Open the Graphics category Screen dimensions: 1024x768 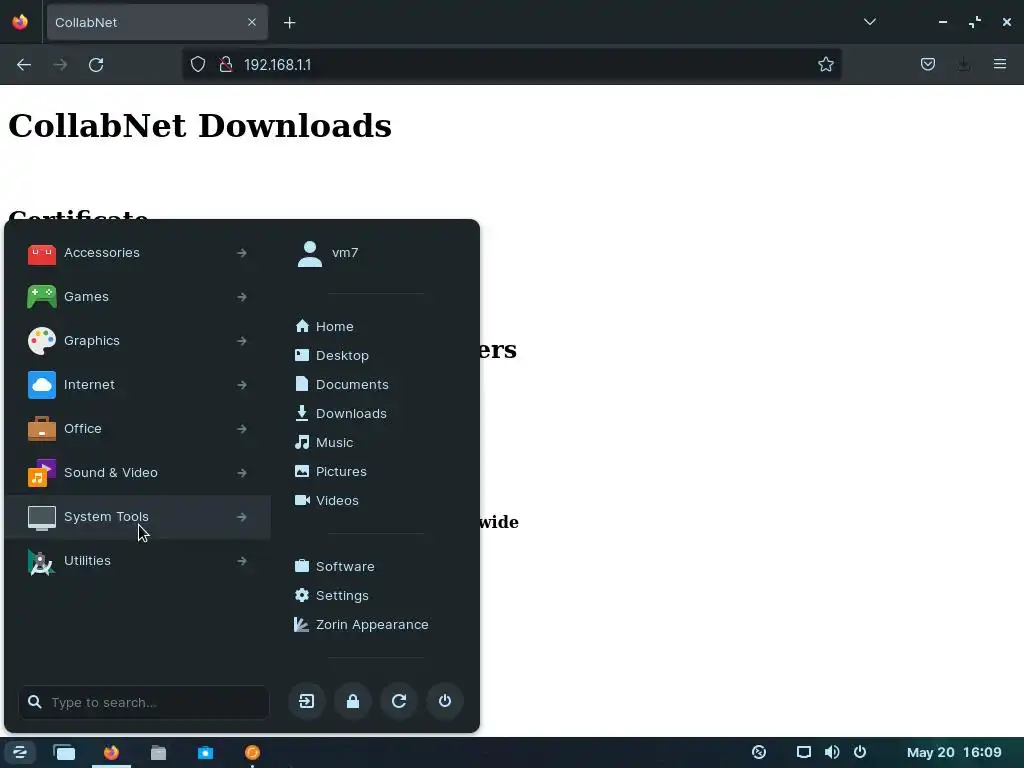pyautogui.click(x=137, y=341)
